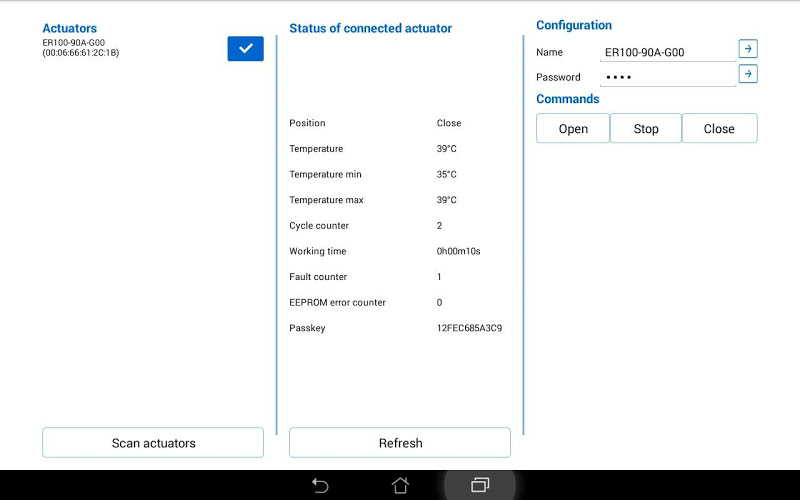This screenshot has width=800, height=500.
Task: Select the Fault counter label
Action: tap(318, 277)
